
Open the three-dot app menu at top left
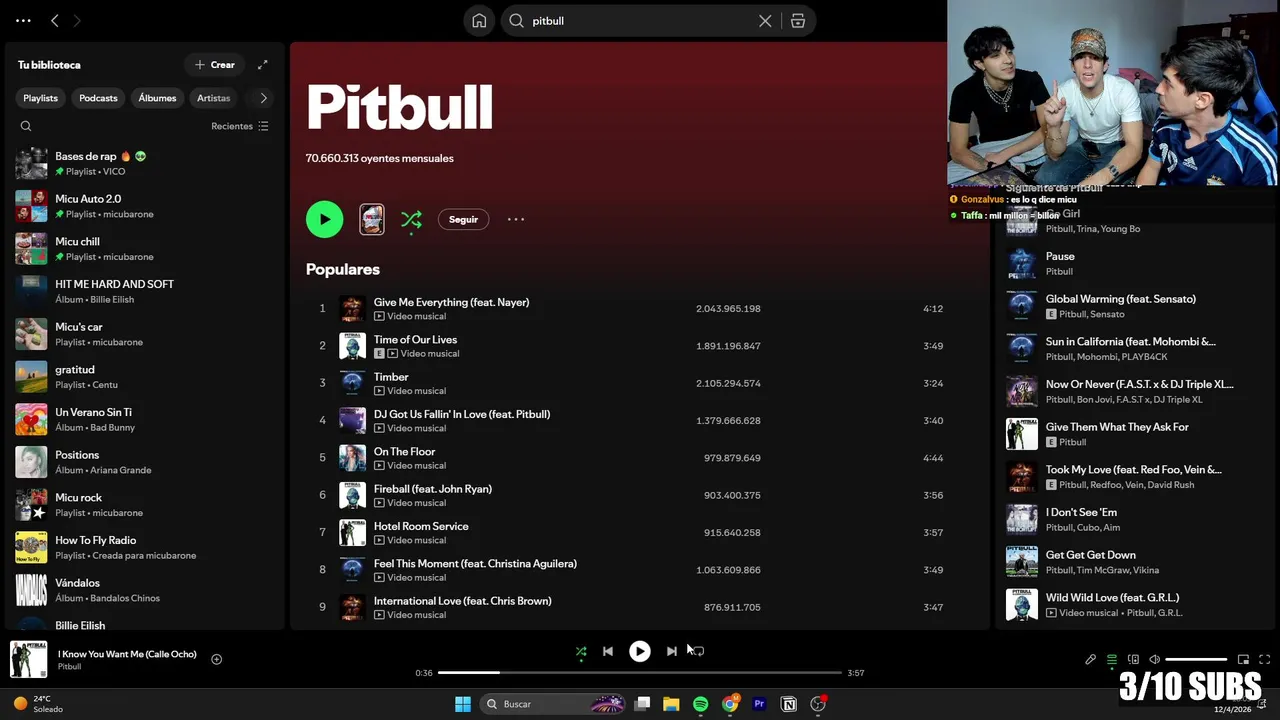pos(23,20)
